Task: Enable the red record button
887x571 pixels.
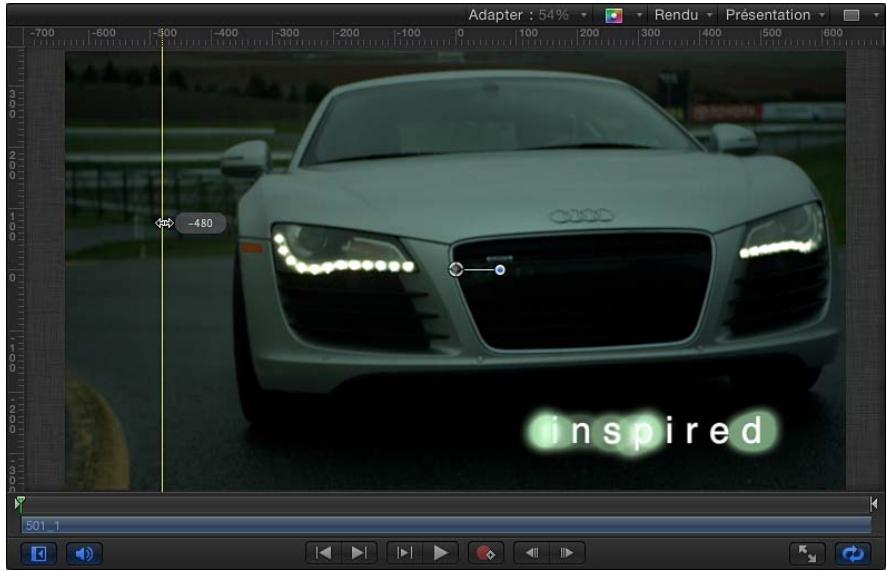Action: click(485, 552)
